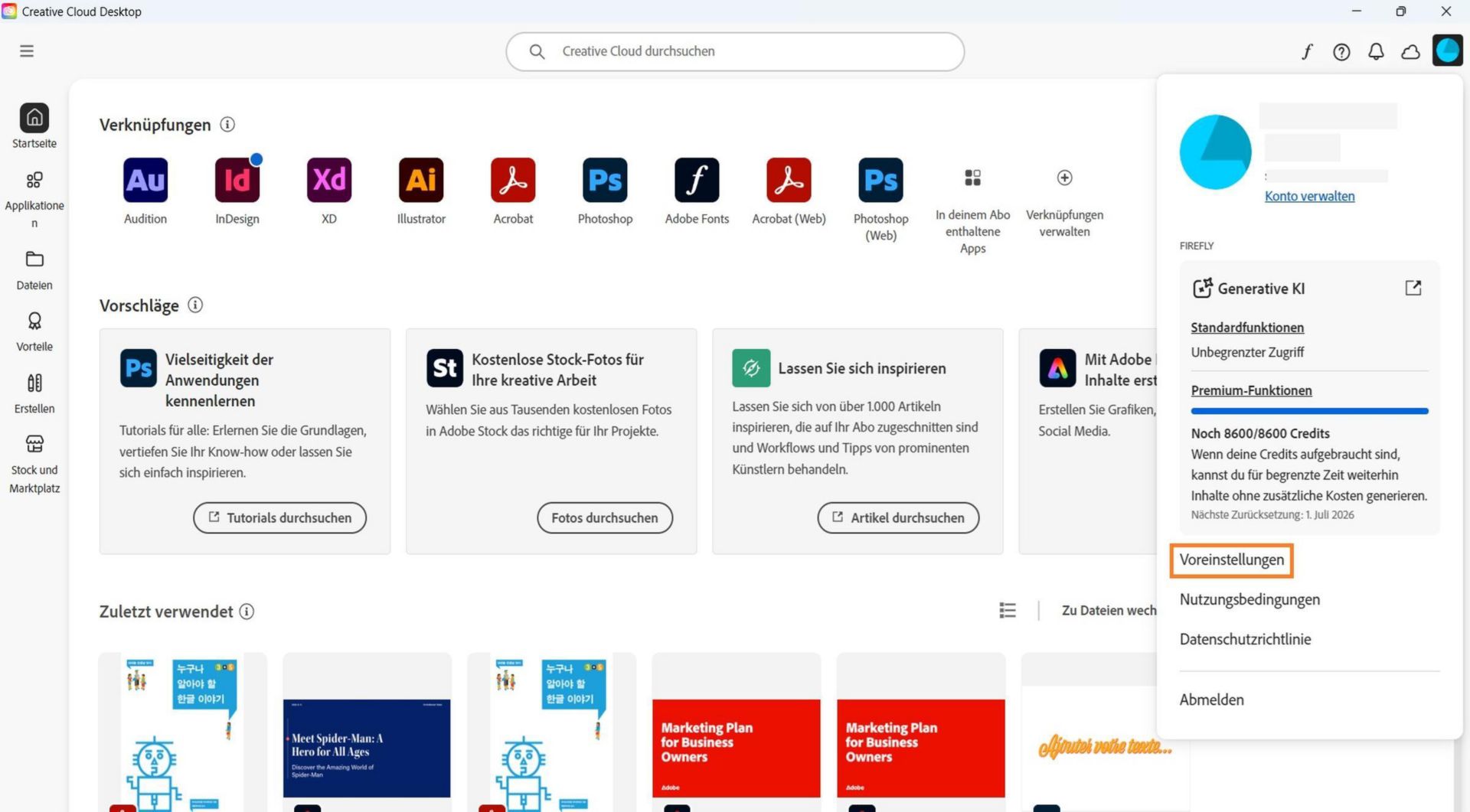Click Artikel durchsuchen button
This screenshot has width=1470, height=812.
[898, 517]
